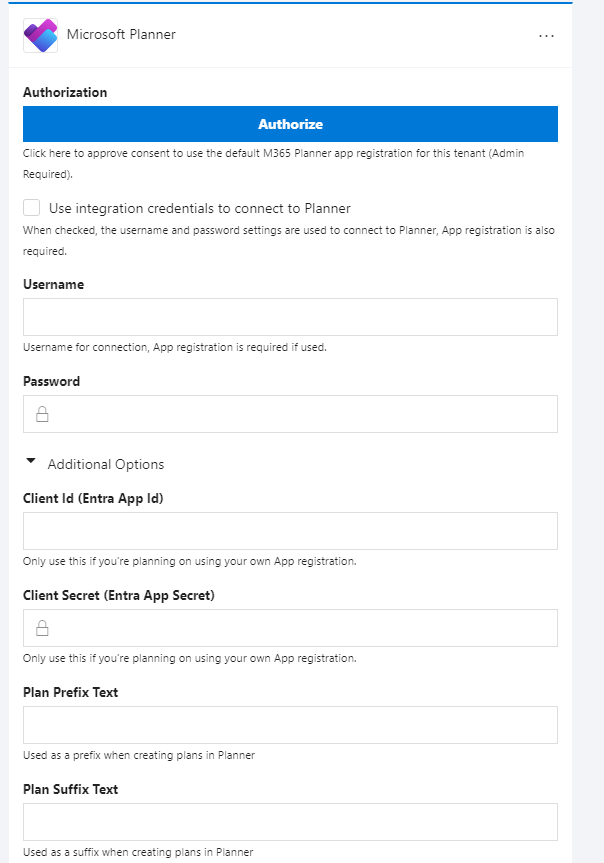Viewport: 604px width, 863px height.
Task: Click the Additional Options heading text
Action: point(106,465)
